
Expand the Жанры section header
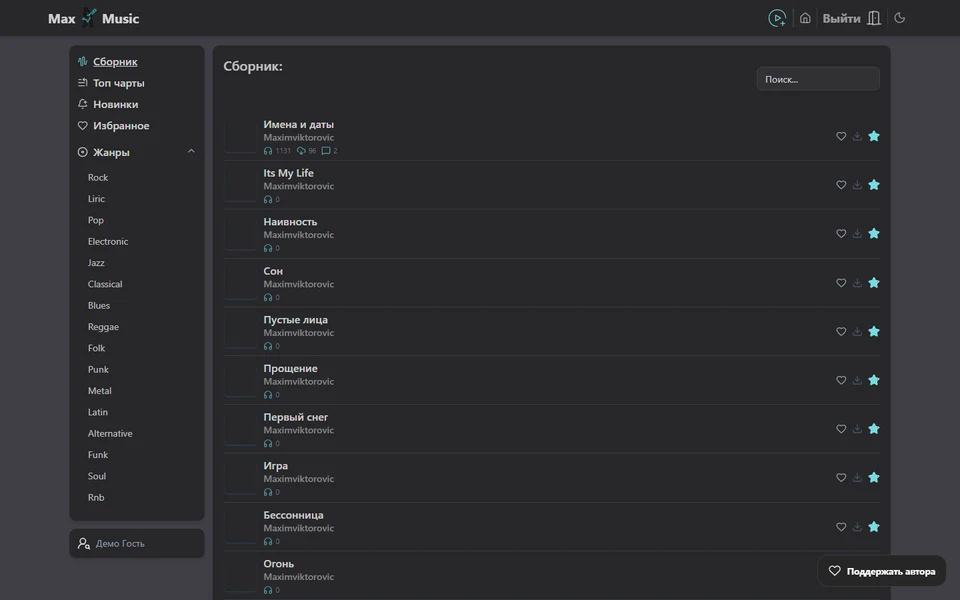point(137,152)
